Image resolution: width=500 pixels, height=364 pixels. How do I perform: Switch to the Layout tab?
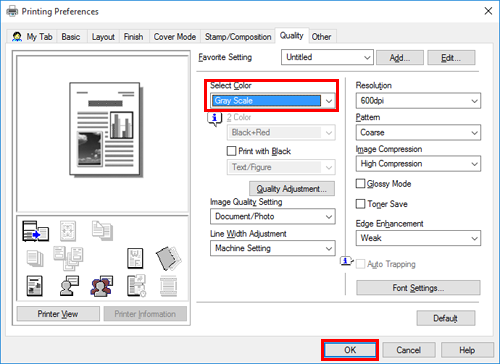tap(103, 37)
